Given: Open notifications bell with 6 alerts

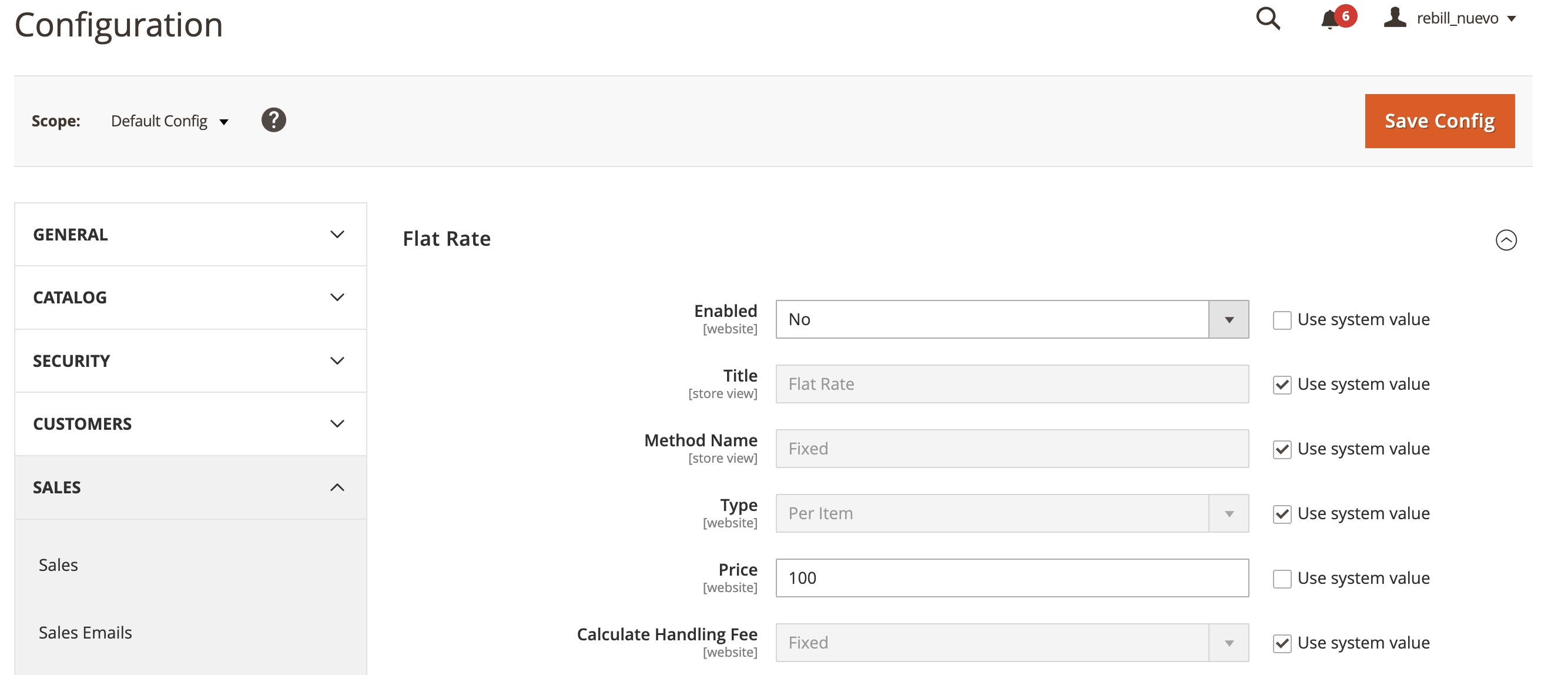Looking at the screenshot, I should tap(1329, 19).
